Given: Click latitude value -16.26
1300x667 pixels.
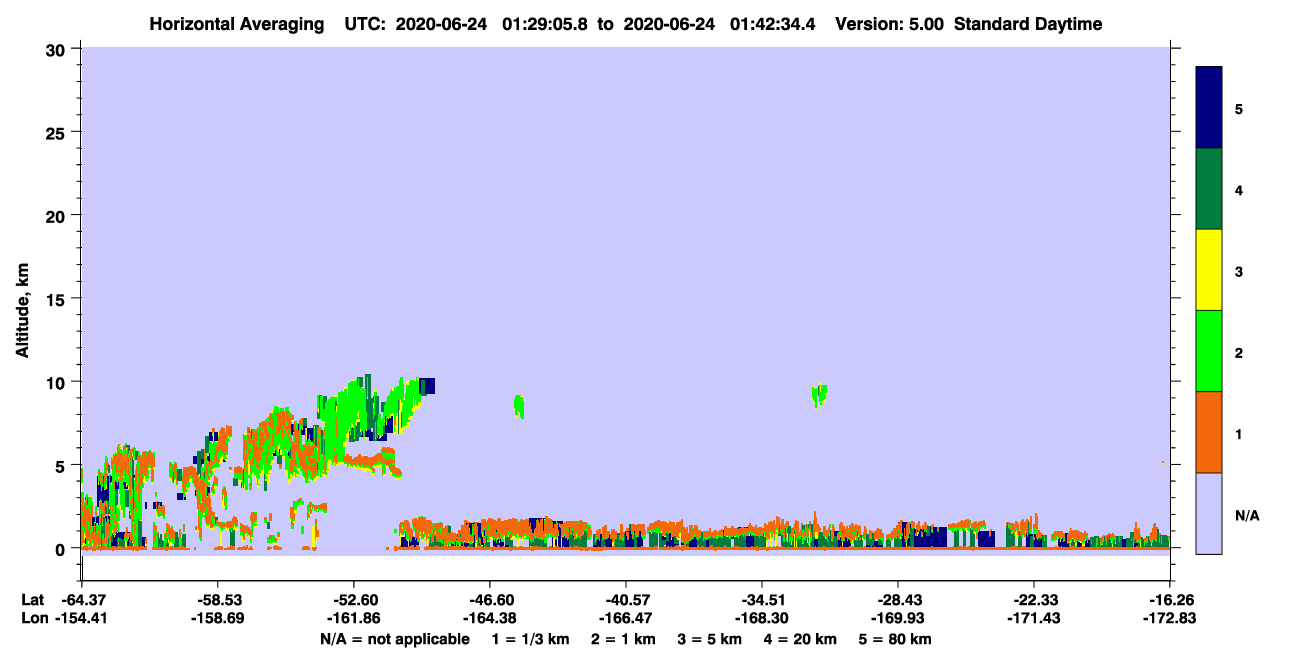Looking at the screenshot, I should (x=1170, y=599).
